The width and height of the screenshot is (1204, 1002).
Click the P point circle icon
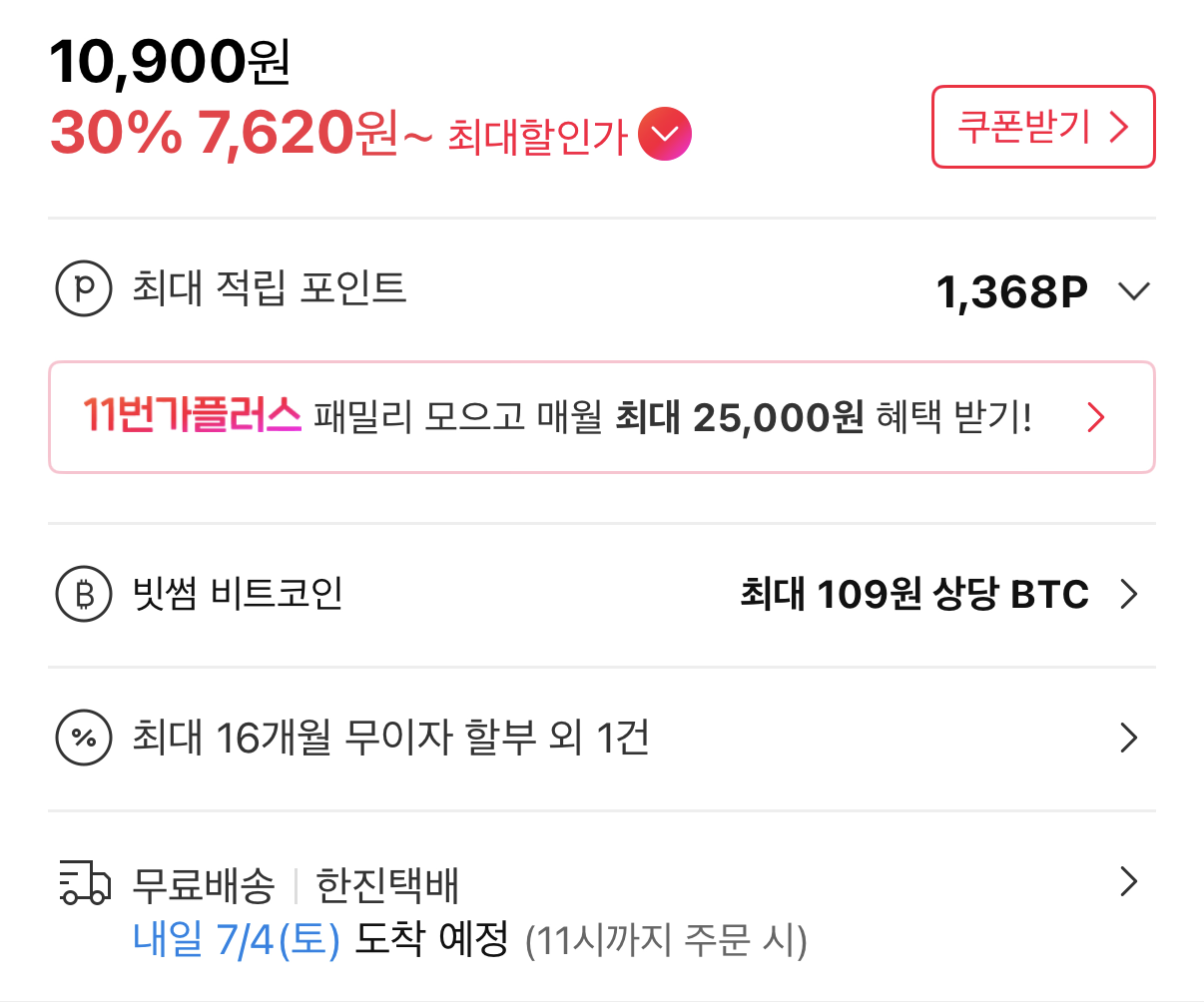84,288
